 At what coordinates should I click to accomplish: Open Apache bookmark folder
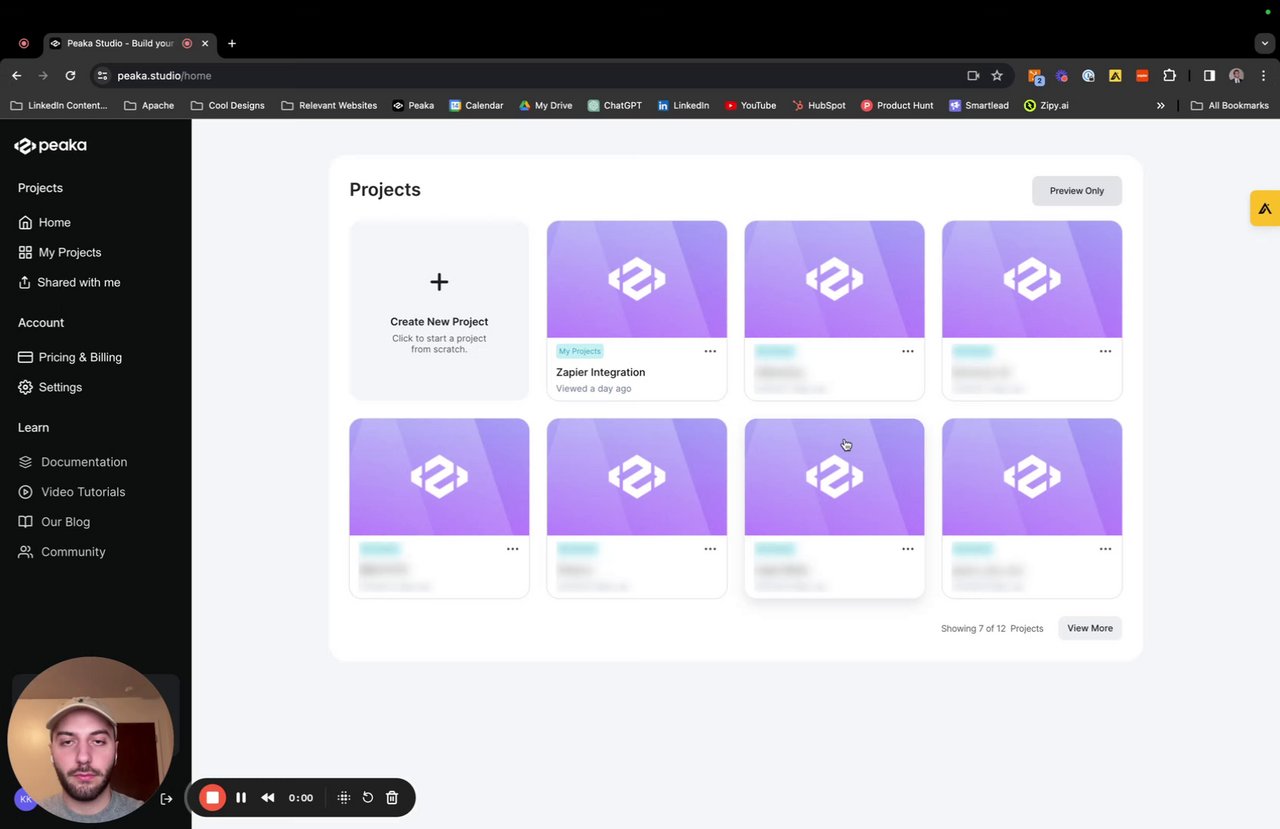[x=149, y=105]
